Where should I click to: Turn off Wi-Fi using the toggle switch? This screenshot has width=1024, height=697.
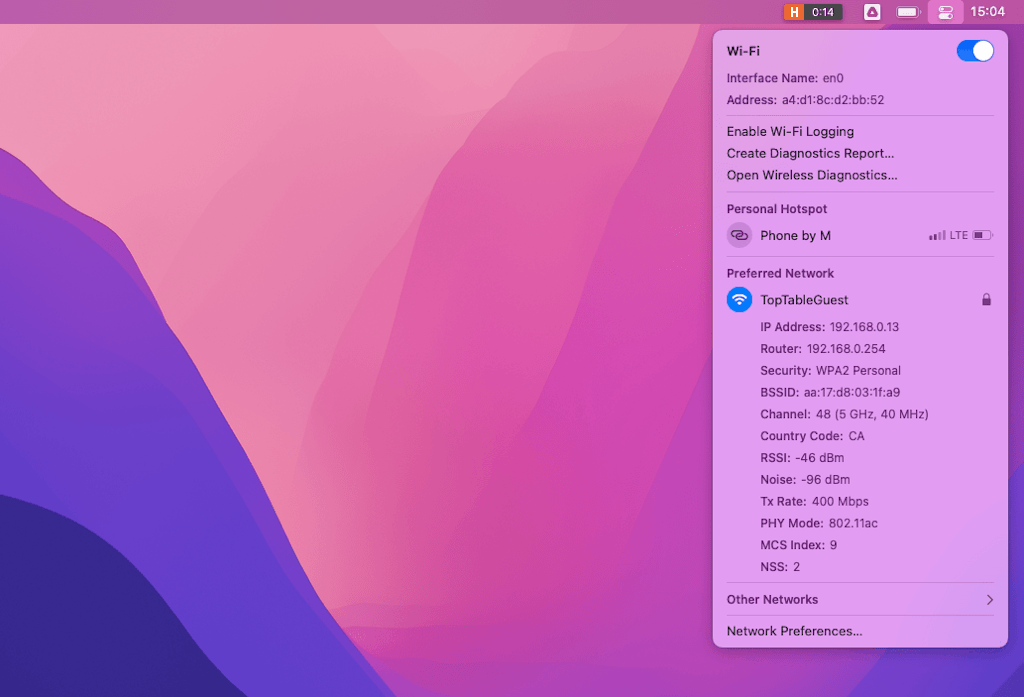tap(974, 50)
